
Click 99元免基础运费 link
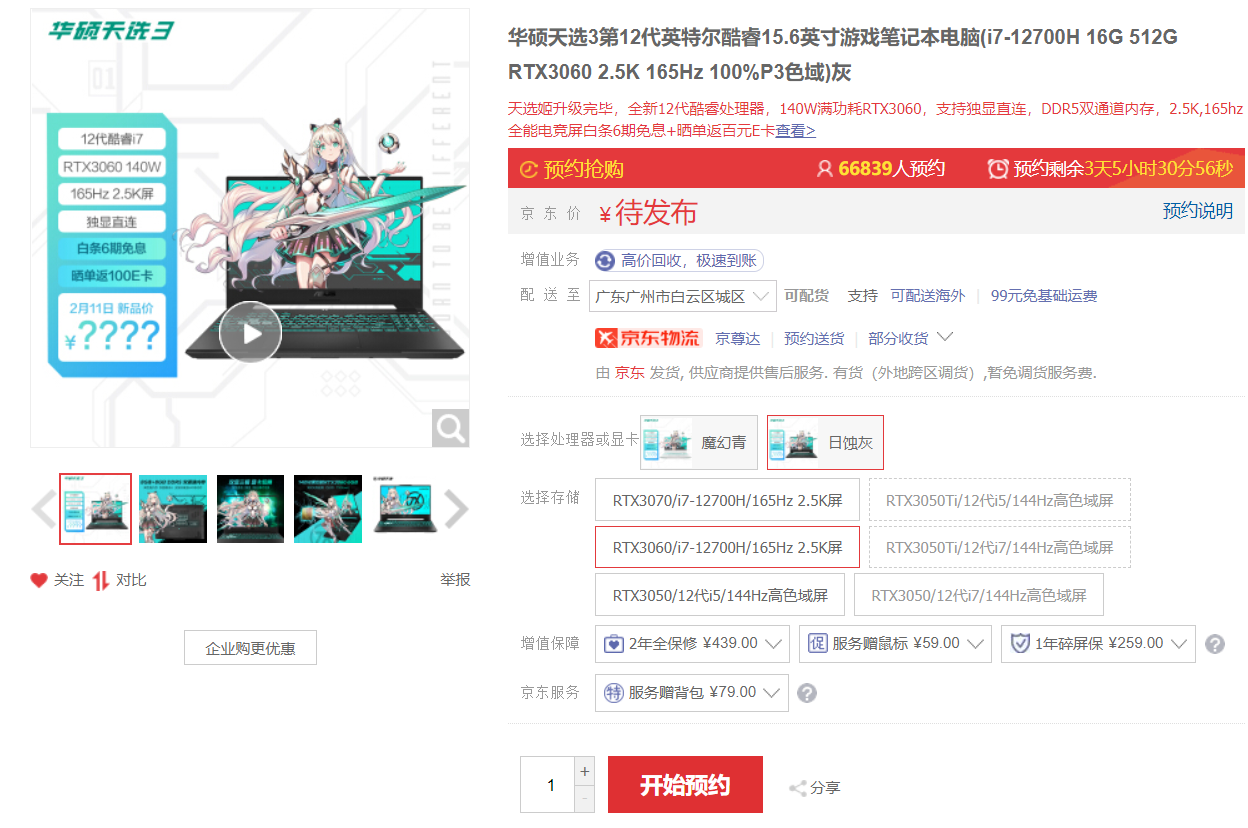(1044, 296)
